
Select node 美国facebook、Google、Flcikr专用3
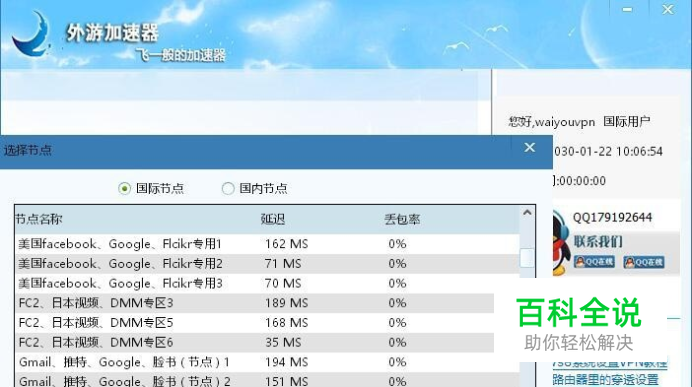267,283
